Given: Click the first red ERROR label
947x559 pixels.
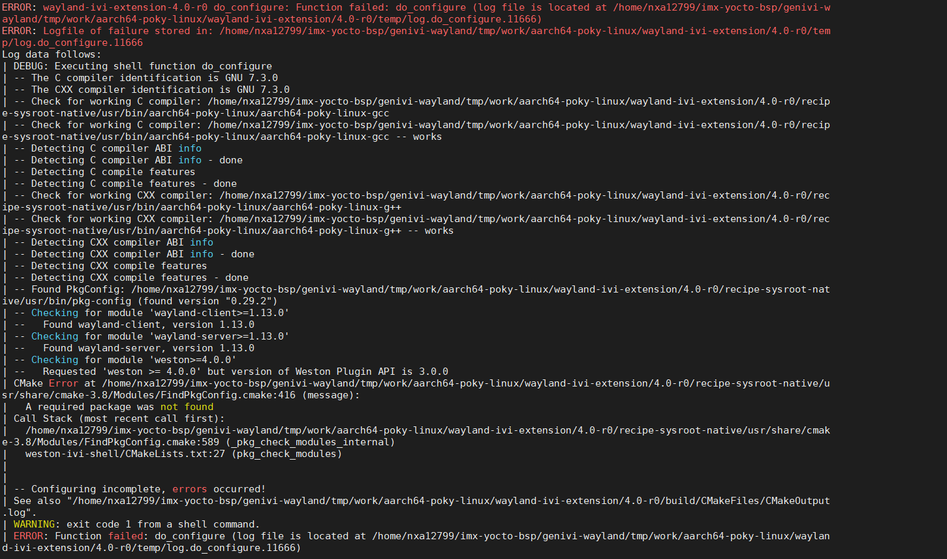Looking at the screenshot, I should tap(20, 7).
